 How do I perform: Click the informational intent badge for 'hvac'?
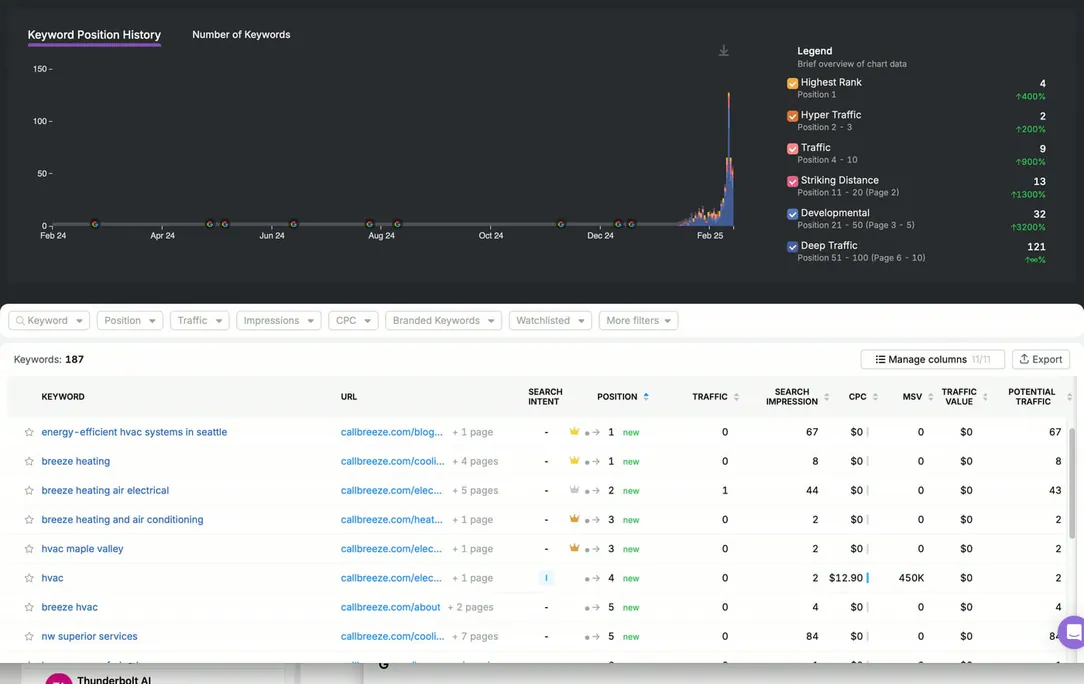point(546,578)
